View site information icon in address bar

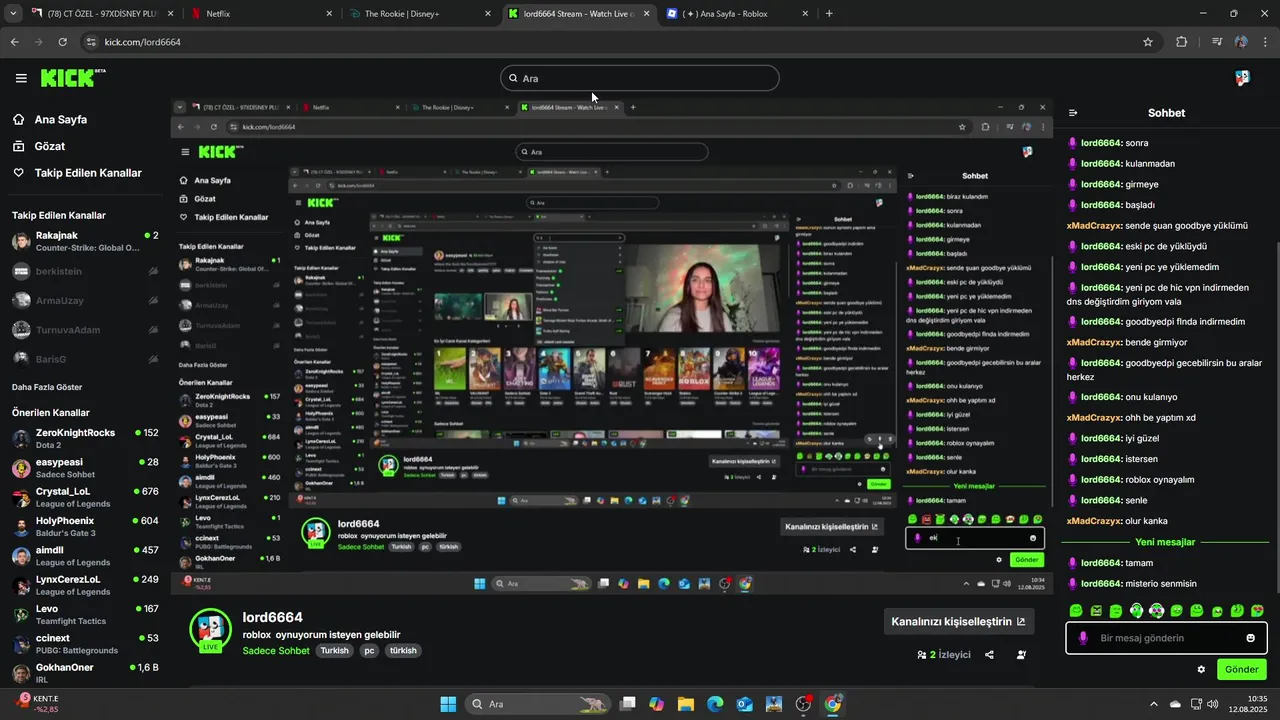click(x=91, y=42)
